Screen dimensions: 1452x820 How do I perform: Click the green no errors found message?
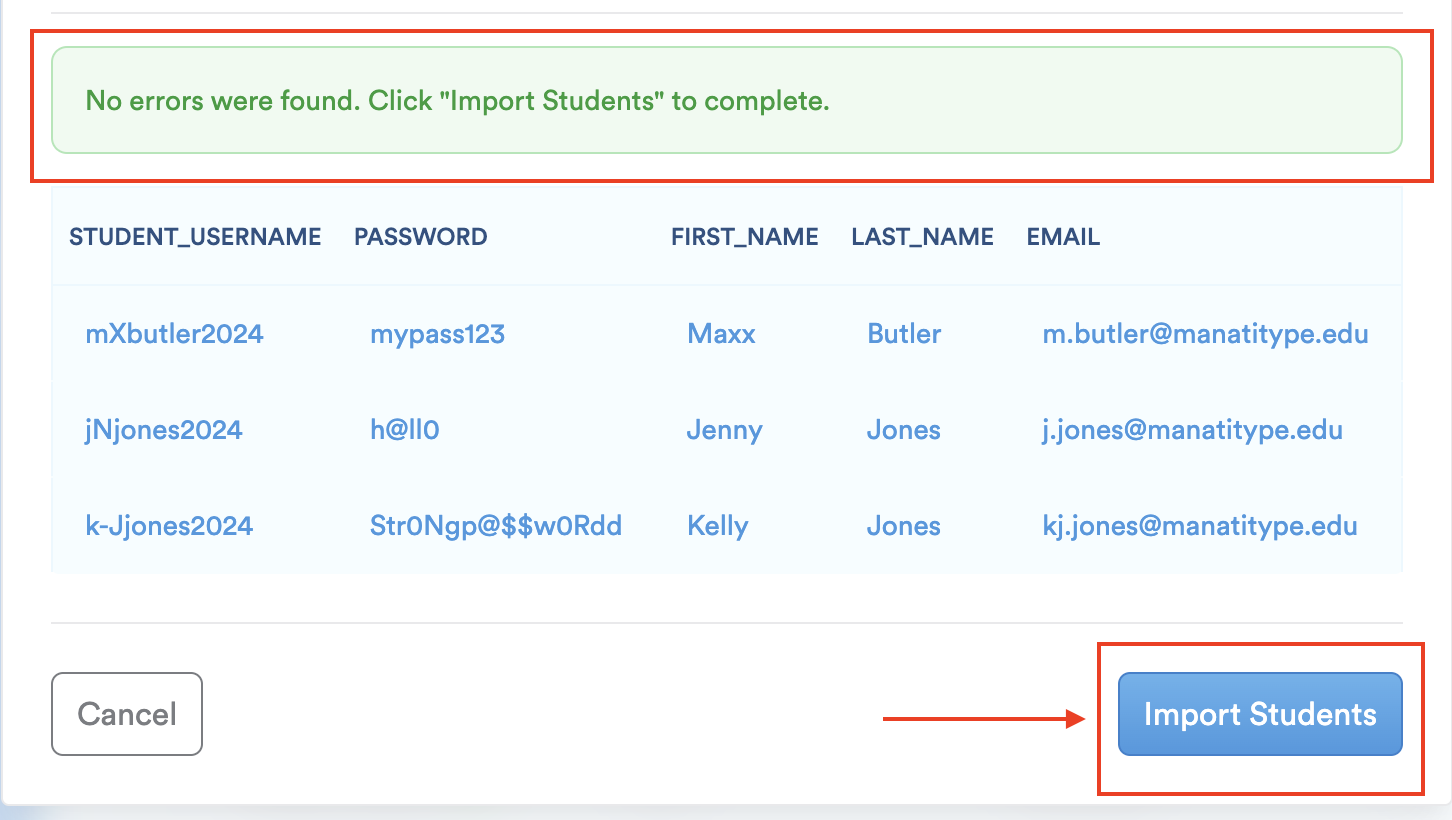[x=457, y=101]
